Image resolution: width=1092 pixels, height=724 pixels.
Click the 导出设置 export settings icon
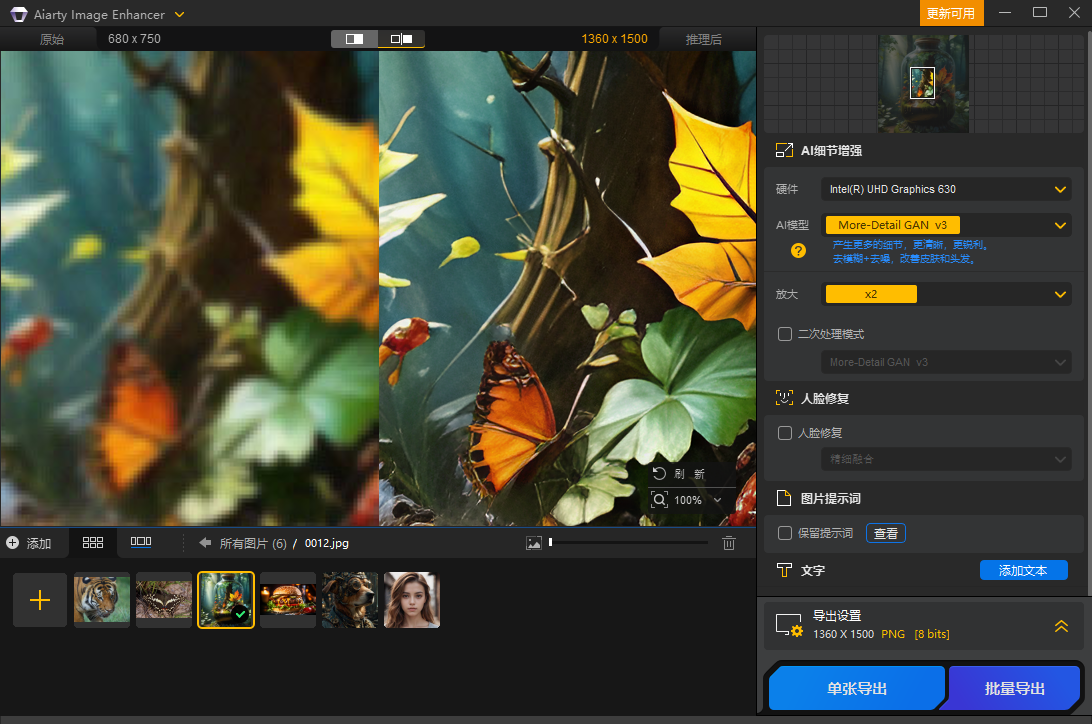[790, 625]
